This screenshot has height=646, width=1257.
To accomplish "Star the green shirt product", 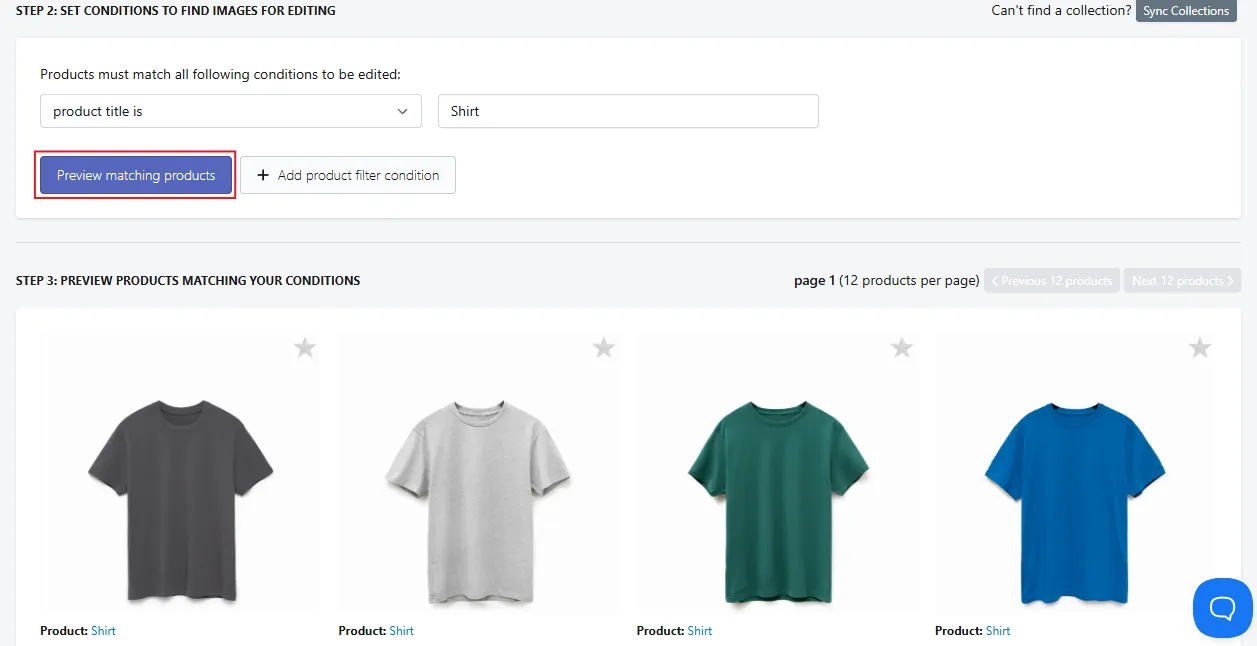I will (x=902, y=348).
